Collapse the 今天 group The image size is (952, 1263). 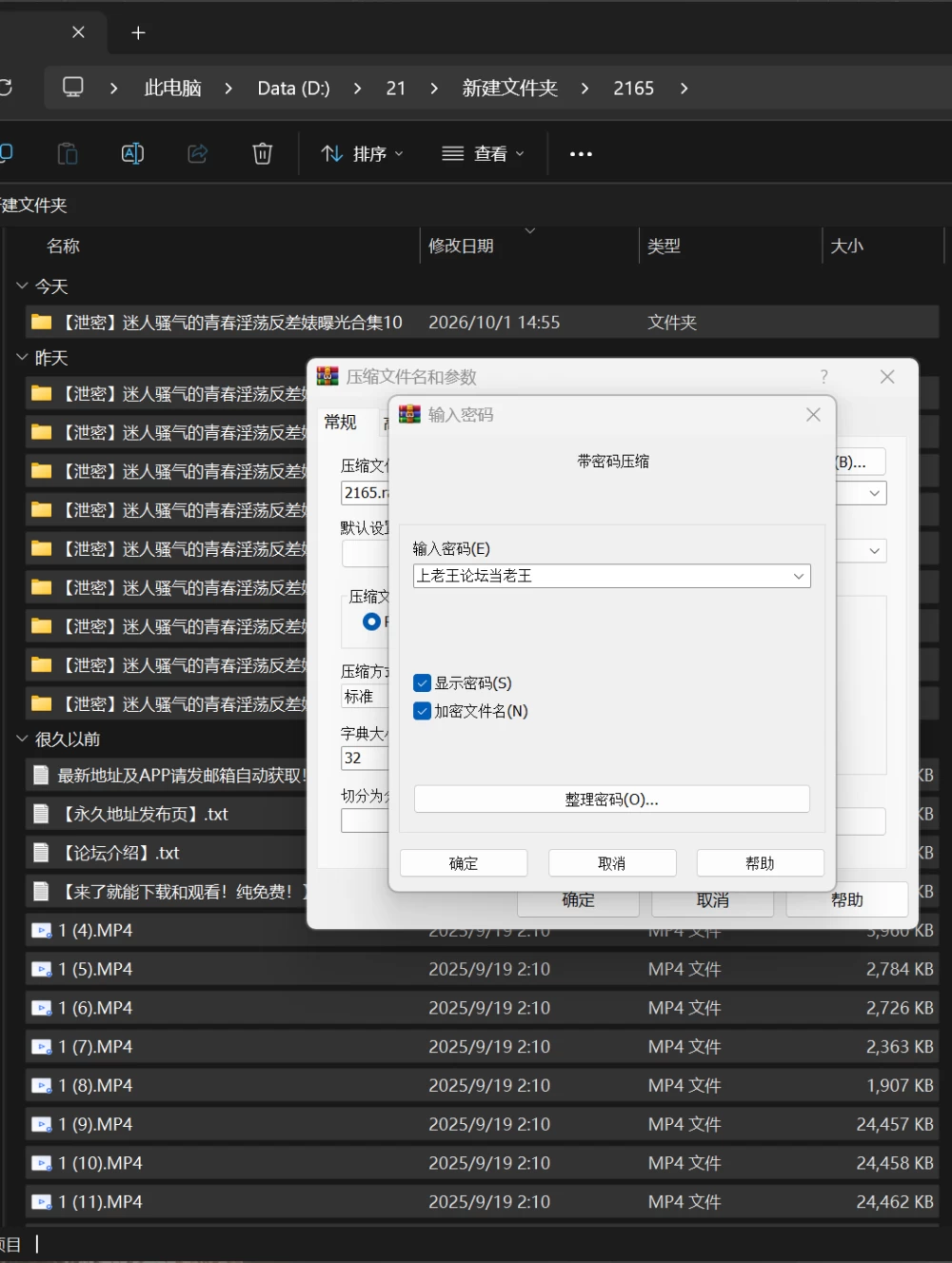[22, 286]
